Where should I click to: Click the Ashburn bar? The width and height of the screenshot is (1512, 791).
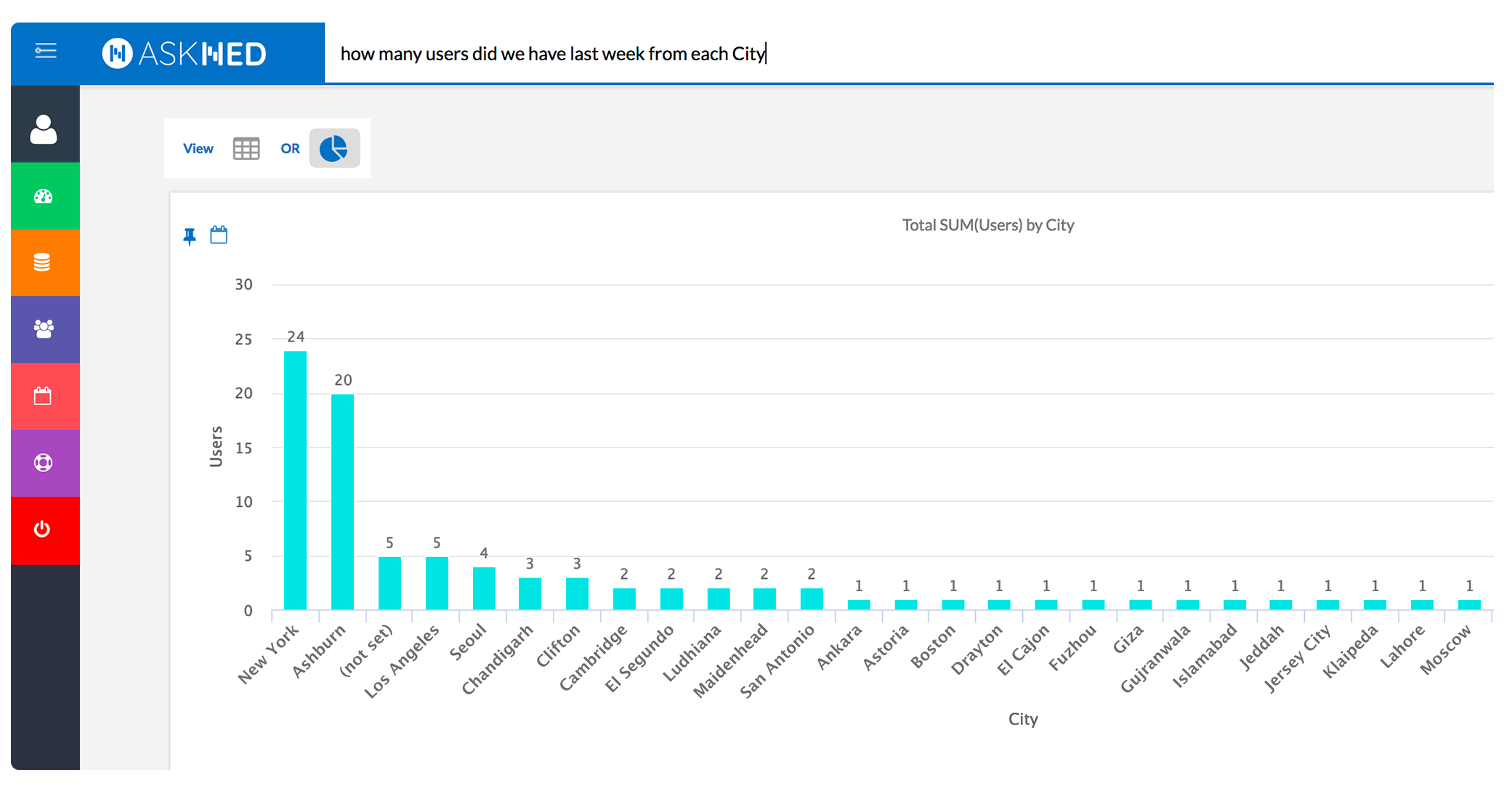[342, 501]
